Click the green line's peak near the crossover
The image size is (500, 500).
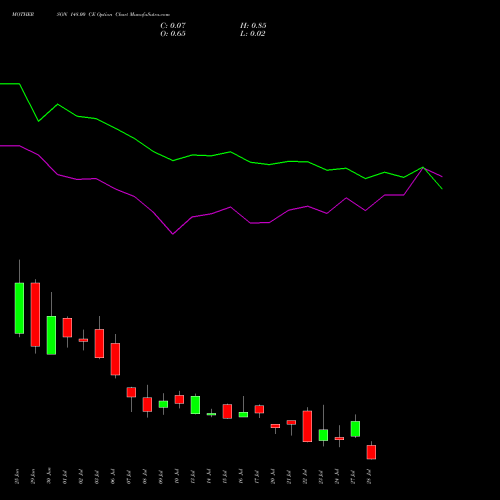point(423,167)
